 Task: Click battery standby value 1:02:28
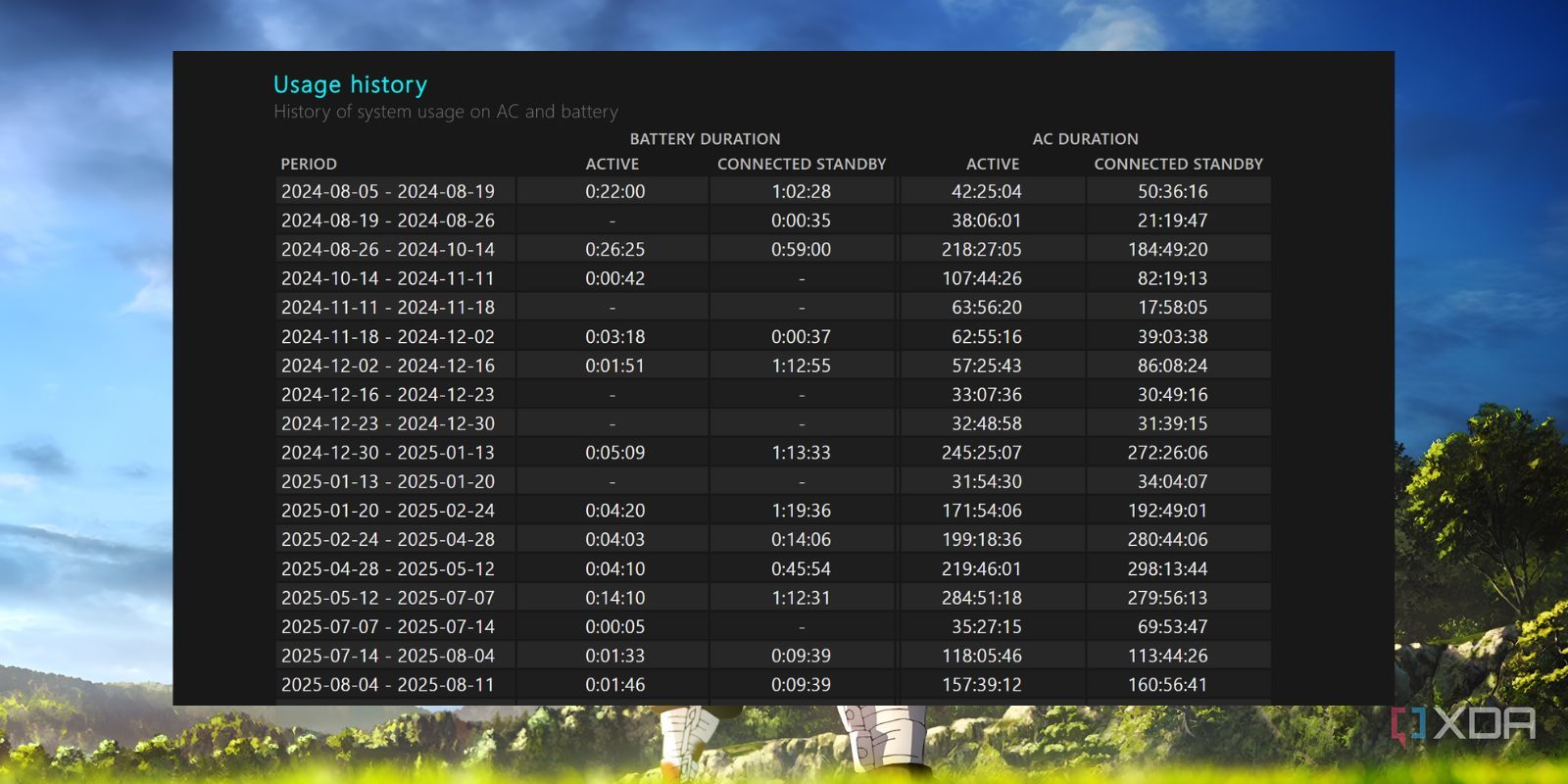[x=801, y=191]
